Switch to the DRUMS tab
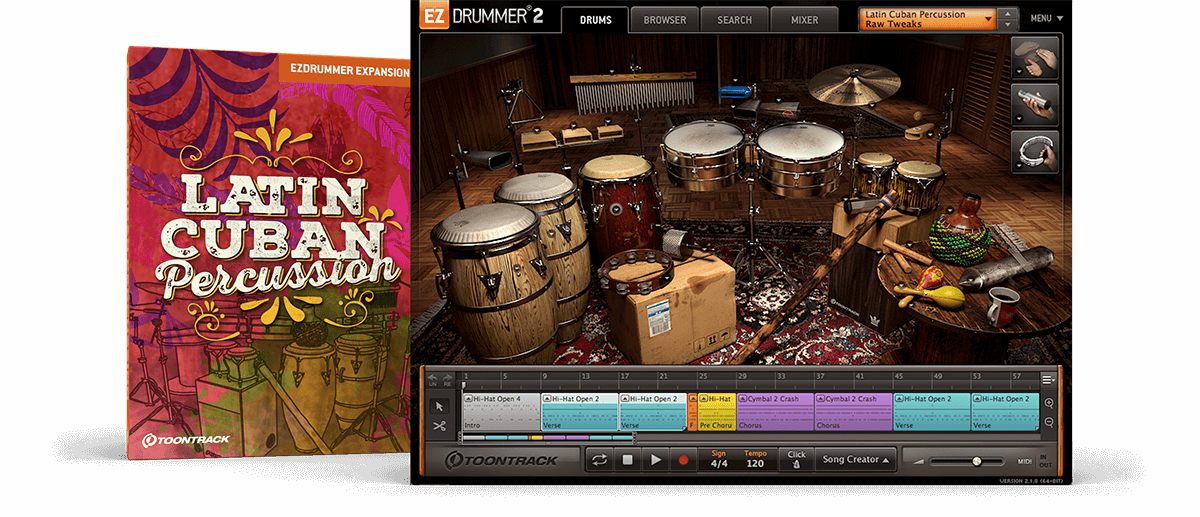 595,19
